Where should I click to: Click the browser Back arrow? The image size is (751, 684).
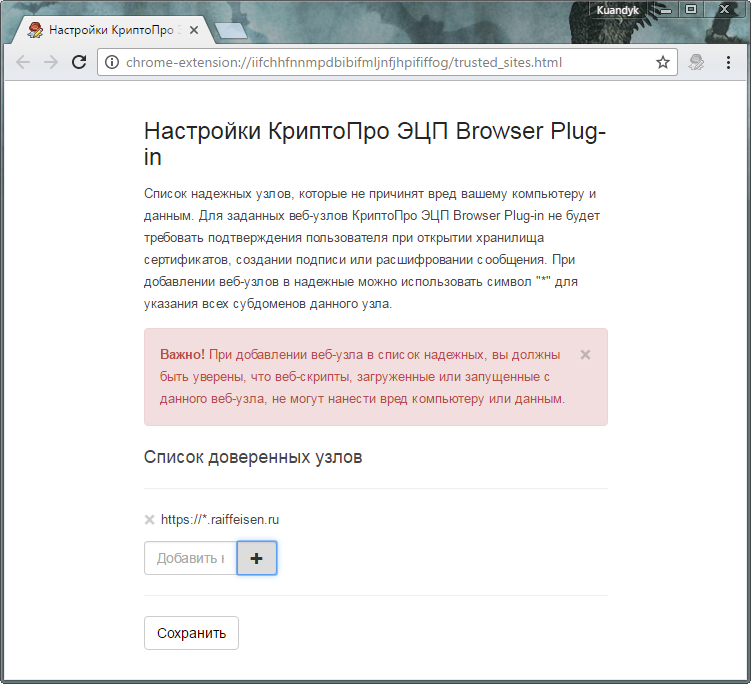coord(23,62)
